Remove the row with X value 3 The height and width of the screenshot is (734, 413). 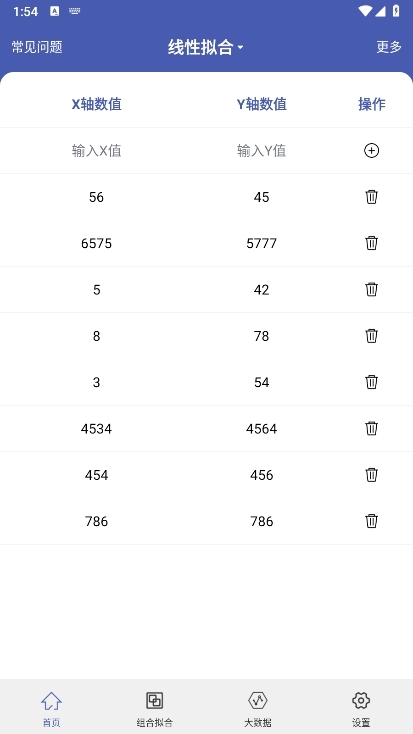coord(371,382)
